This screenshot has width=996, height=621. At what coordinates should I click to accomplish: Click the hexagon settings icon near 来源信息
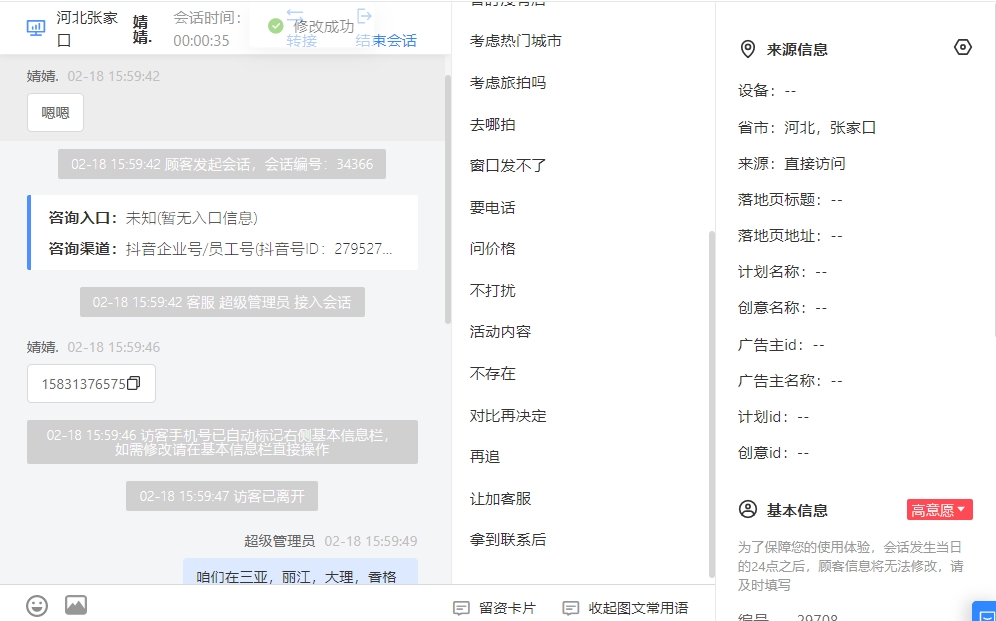pos(962,48)
